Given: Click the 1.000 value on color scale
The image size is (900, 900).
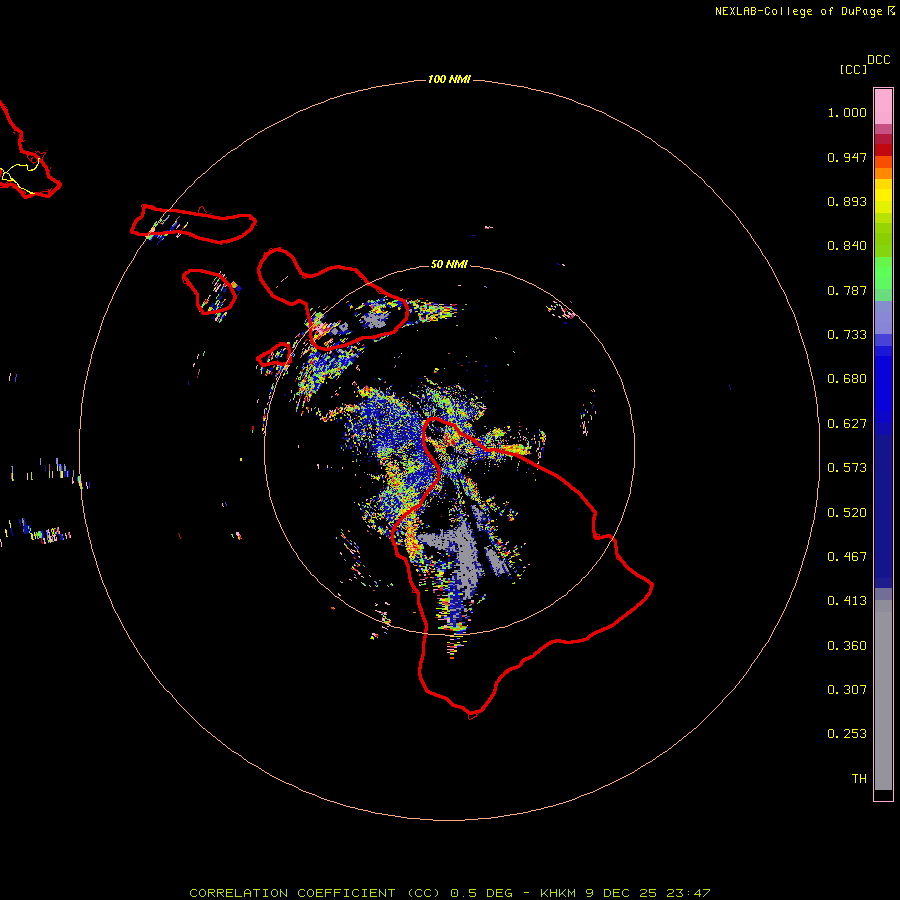Looking at the screenshot, I should tap(847, 112).
